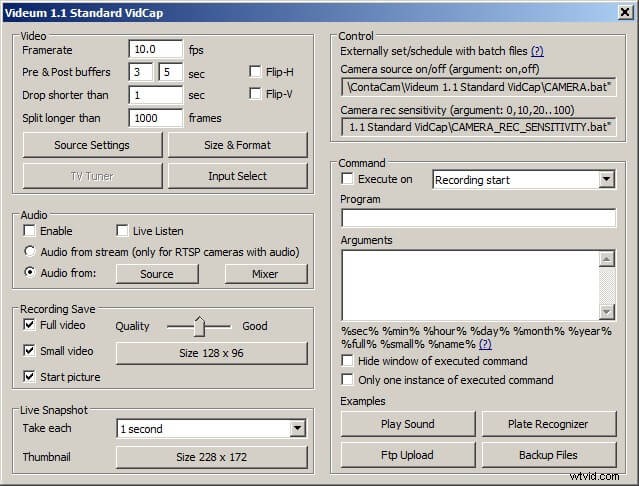Click the Plate Recognizer example button
The image size is (639, 486).
[x=549, y=424]
